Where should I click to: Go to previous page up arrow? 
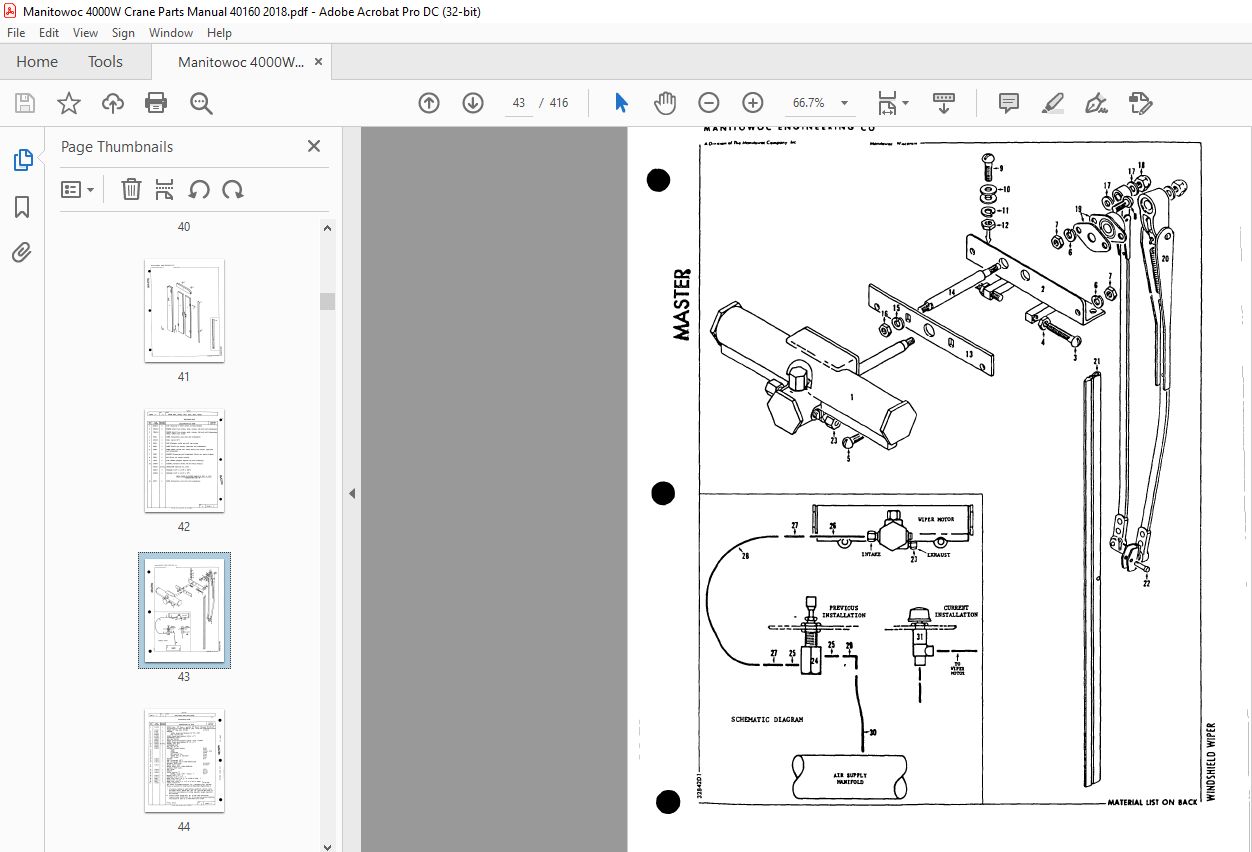429,103
